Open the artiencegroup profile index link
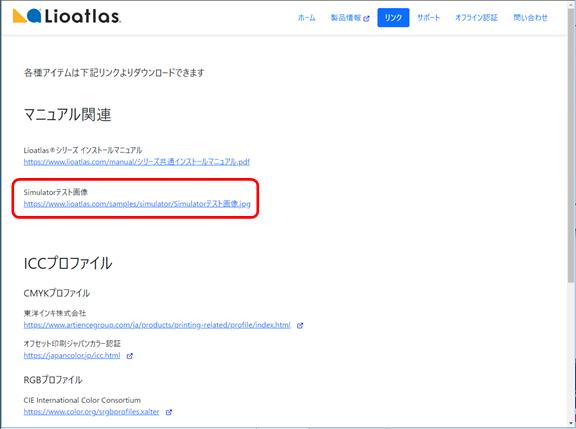Screen dimensions: 576x429 [157, 325]
